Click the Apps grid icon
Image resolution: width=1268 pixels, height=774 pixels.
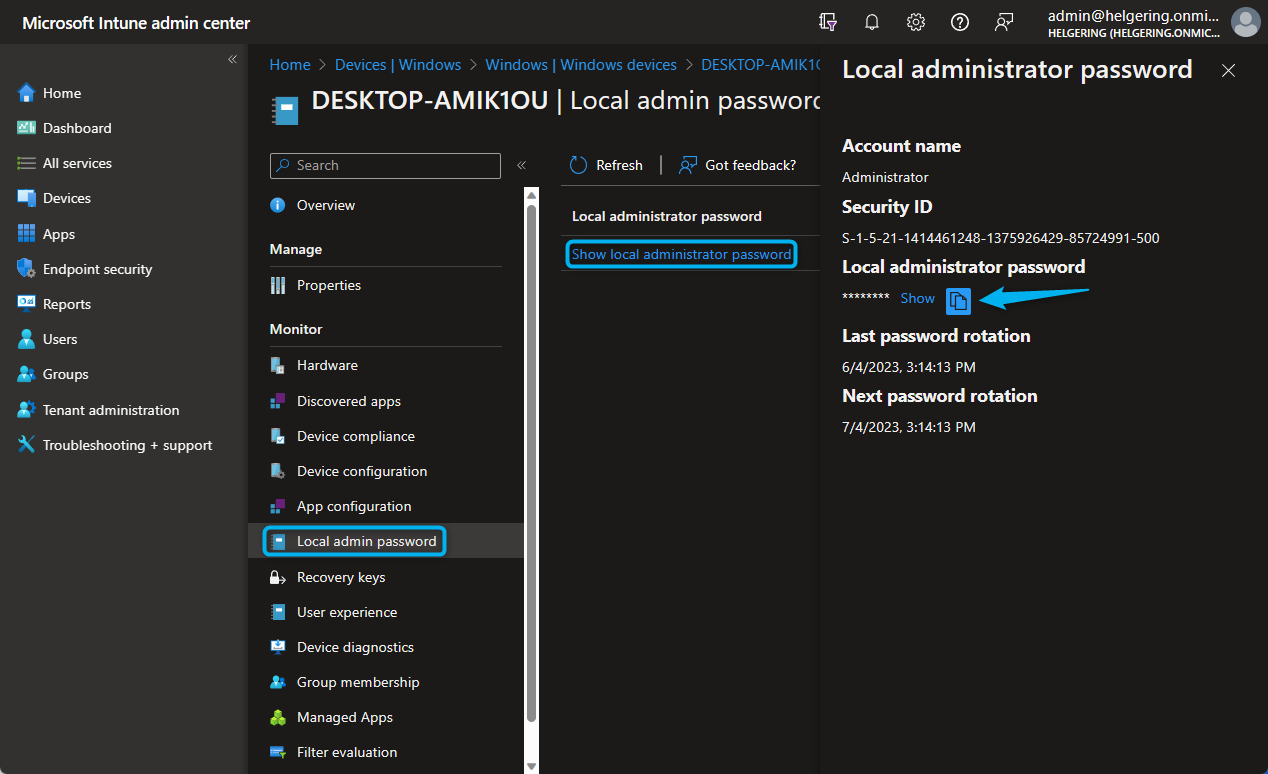click(27, 234)
